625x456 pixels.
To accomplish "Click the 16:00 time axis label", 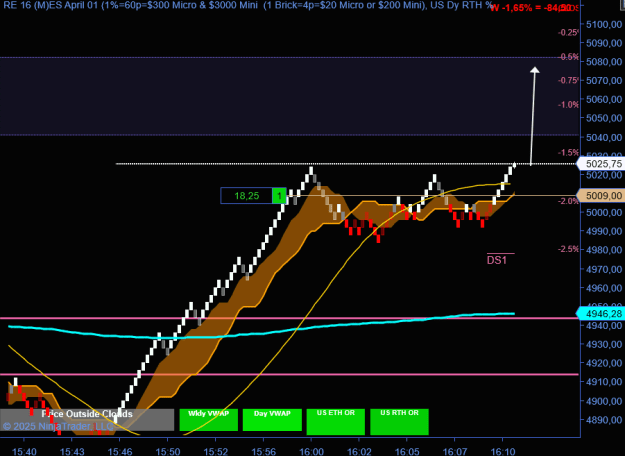I will coord(311,451).
